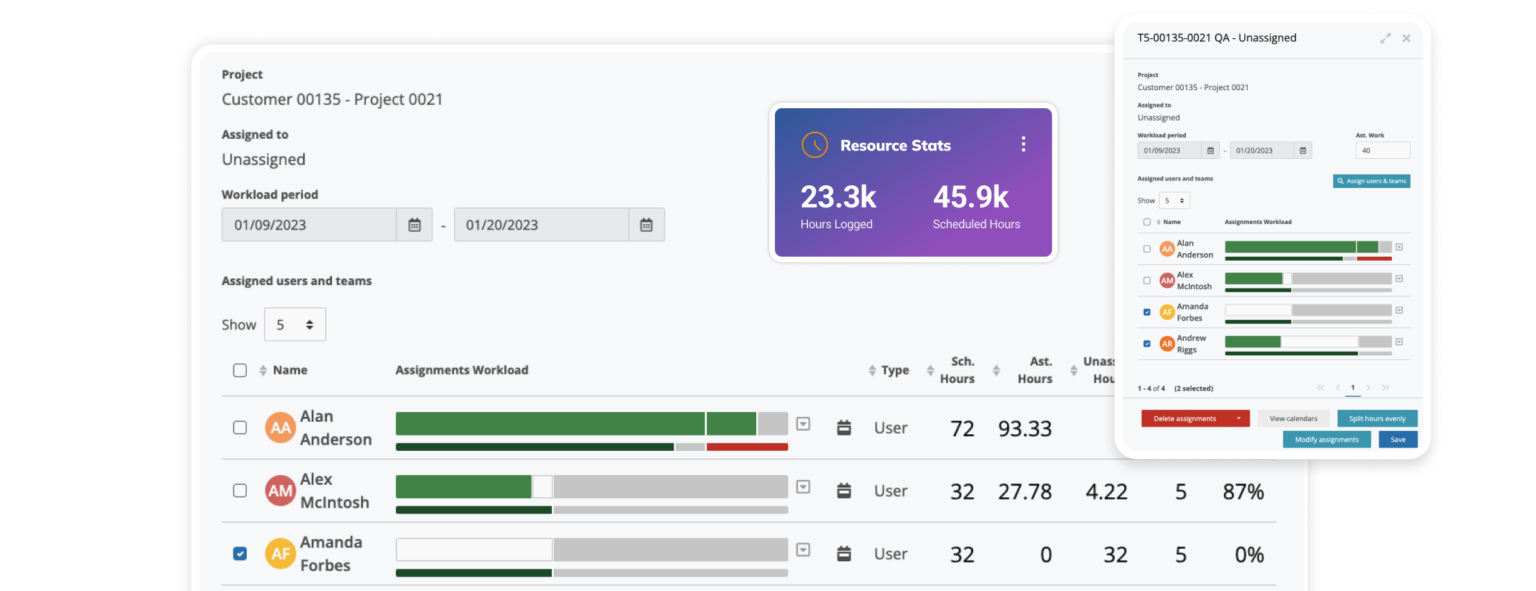The width and height of the screenshot is (1536, 591).
Task: Open Amanda Forbes' calendar icon
Action: (x=844, y=553)
